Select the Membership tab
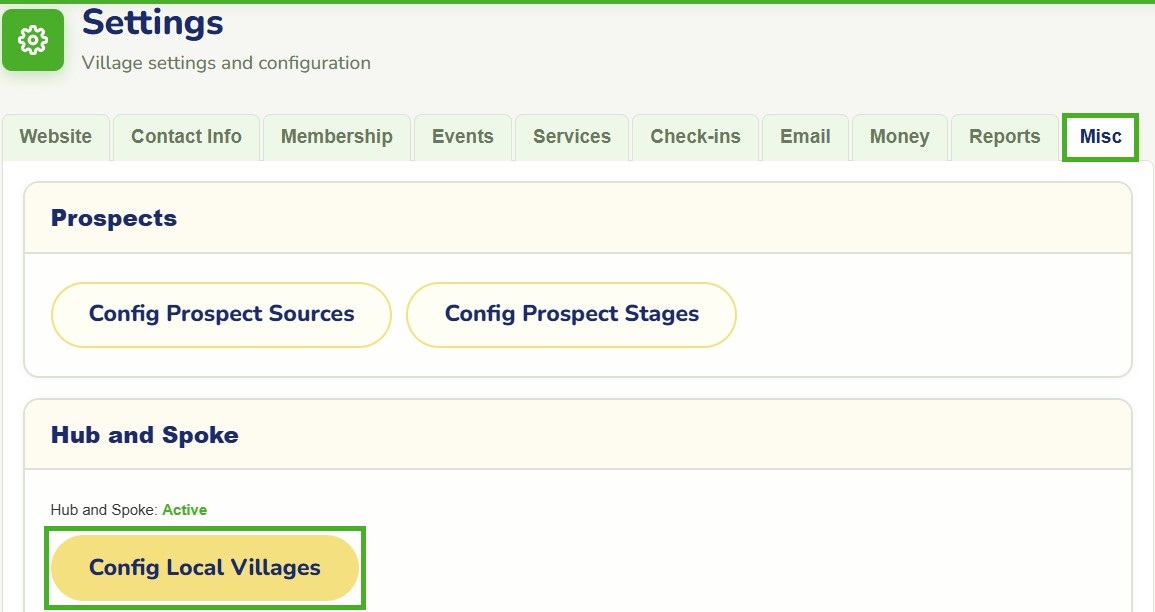This screenshot has width=1155, height=612. [337, 137]
